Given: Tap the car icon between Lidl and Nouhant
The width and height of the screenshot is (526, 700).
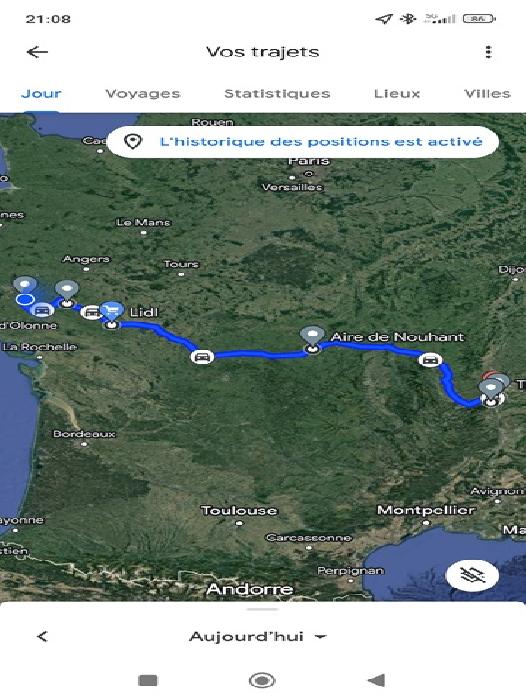Looking at the screenshot, I should coord(201,357).
